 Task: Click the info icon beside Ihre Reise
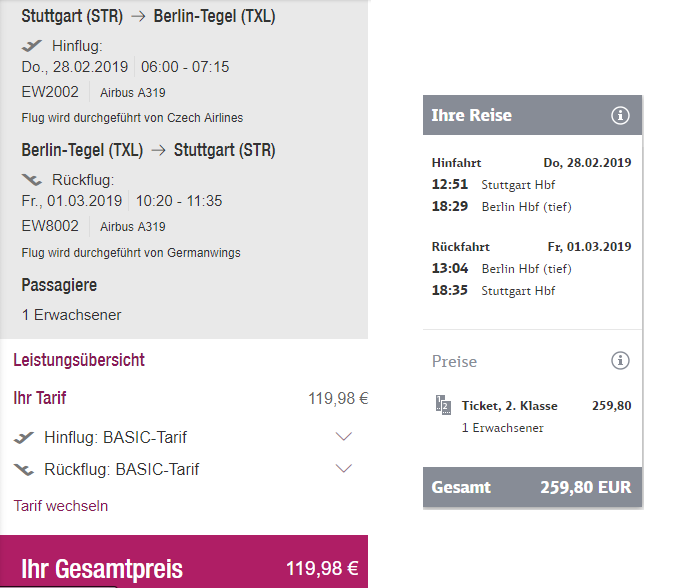[620, 115]
